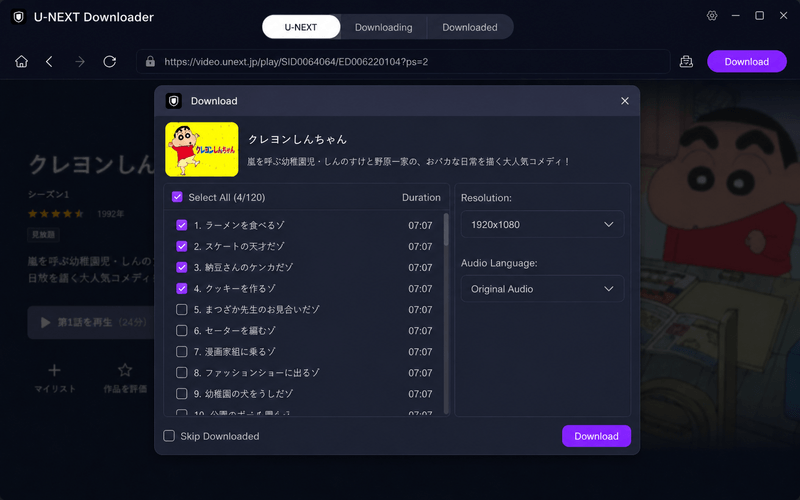The width and height of the screenshot is (800, 500).
Task: Add to My List plus icon
Action: point(54,370)
